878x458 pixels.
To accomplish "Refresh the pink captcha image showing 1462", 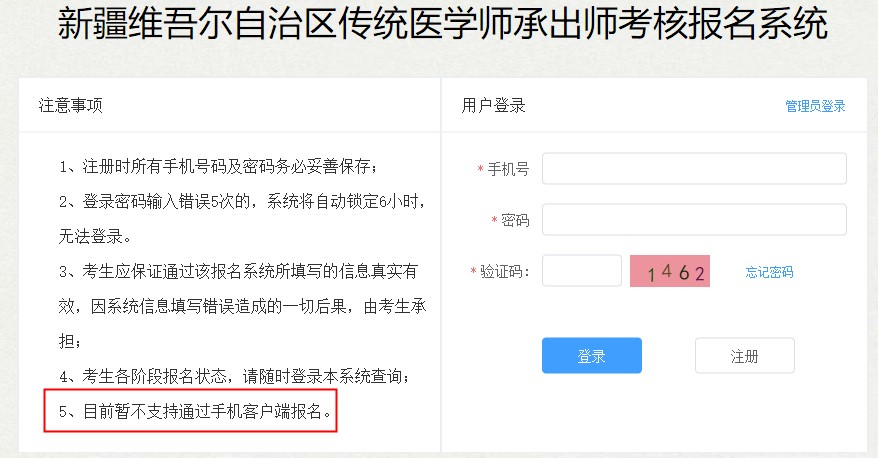I will click(669, 271).
